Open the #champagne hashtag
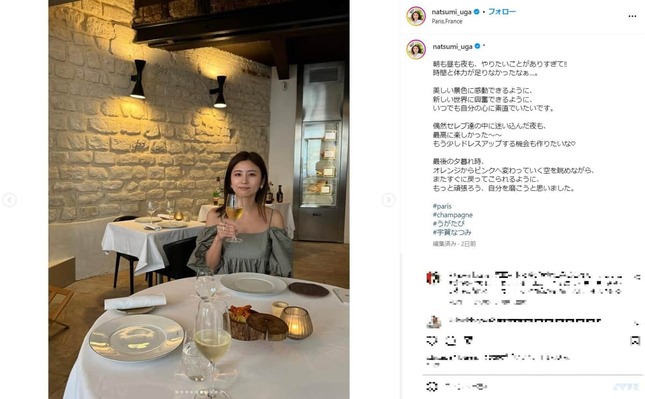Viewport: 645px width, 399px height. (452, 215)
